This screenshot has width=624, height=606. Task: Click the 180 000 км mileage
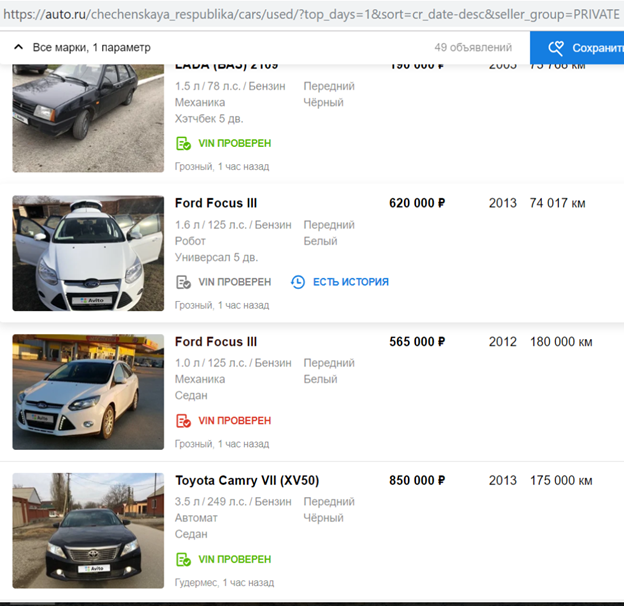[x=561, y=342]
